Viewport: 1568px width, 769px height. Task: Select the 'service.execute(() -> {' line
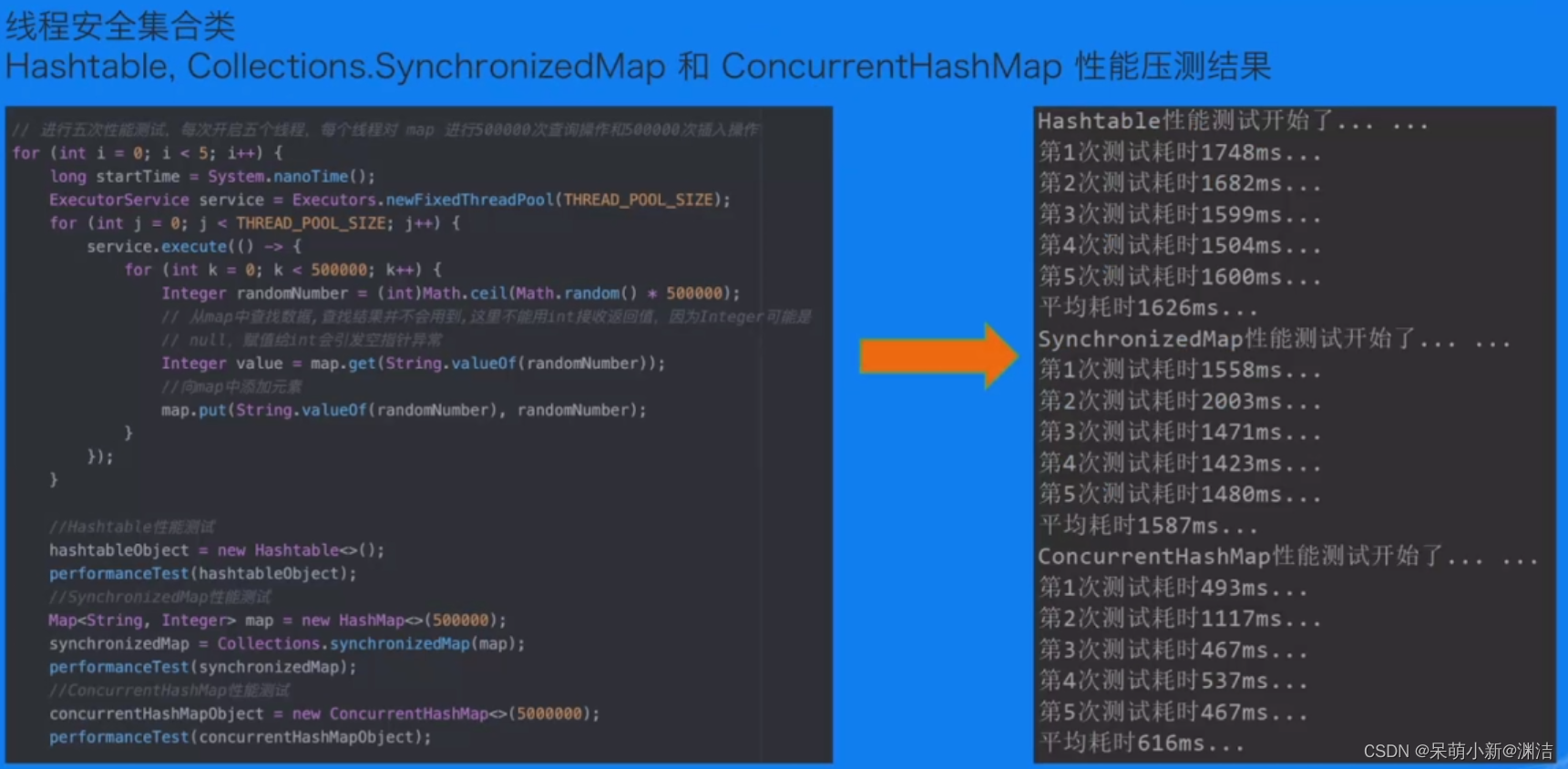tap(194, 247)
